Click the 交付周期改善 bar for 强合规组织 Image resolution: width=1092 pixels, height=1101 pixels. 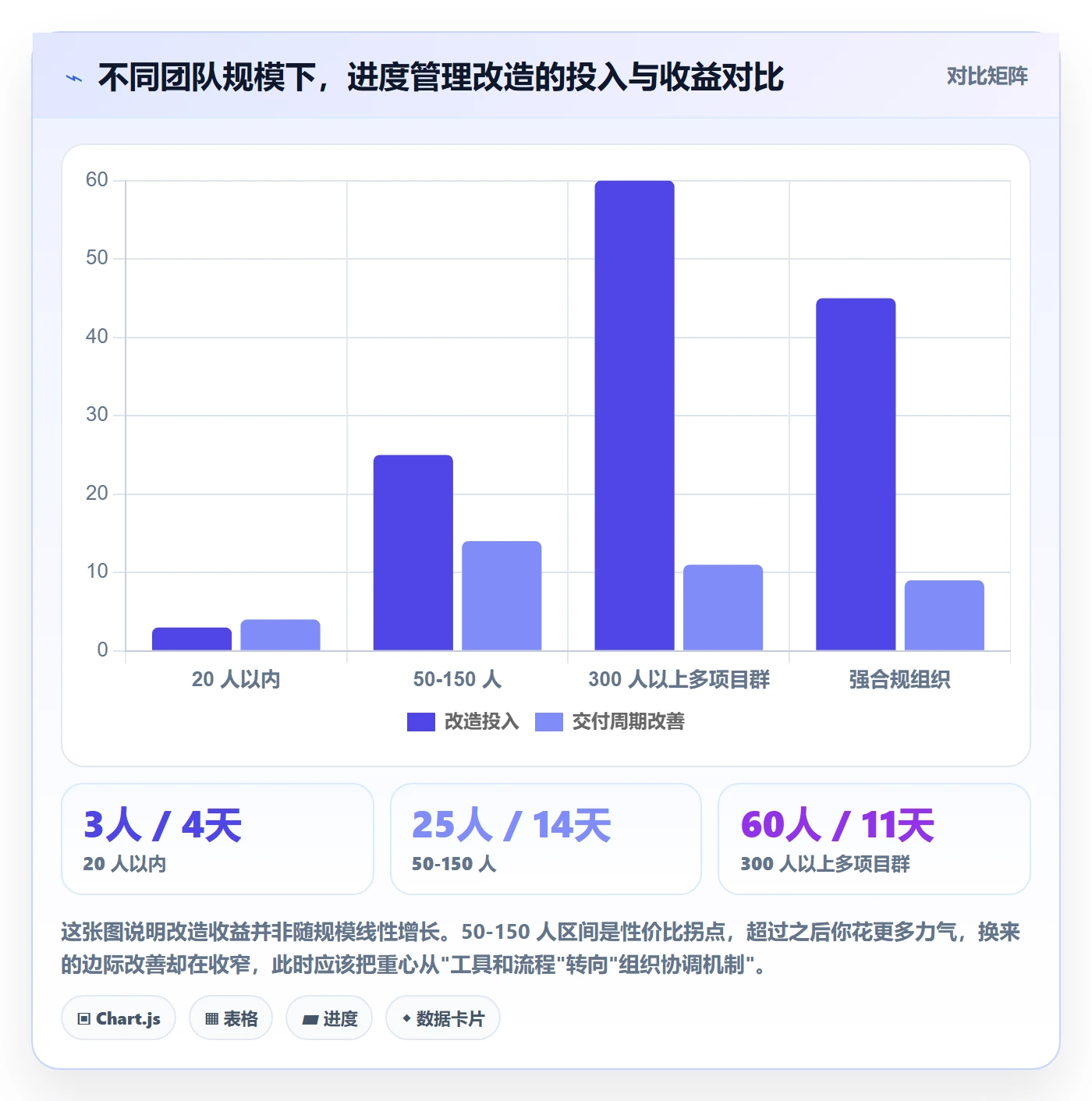coord(945,615)
